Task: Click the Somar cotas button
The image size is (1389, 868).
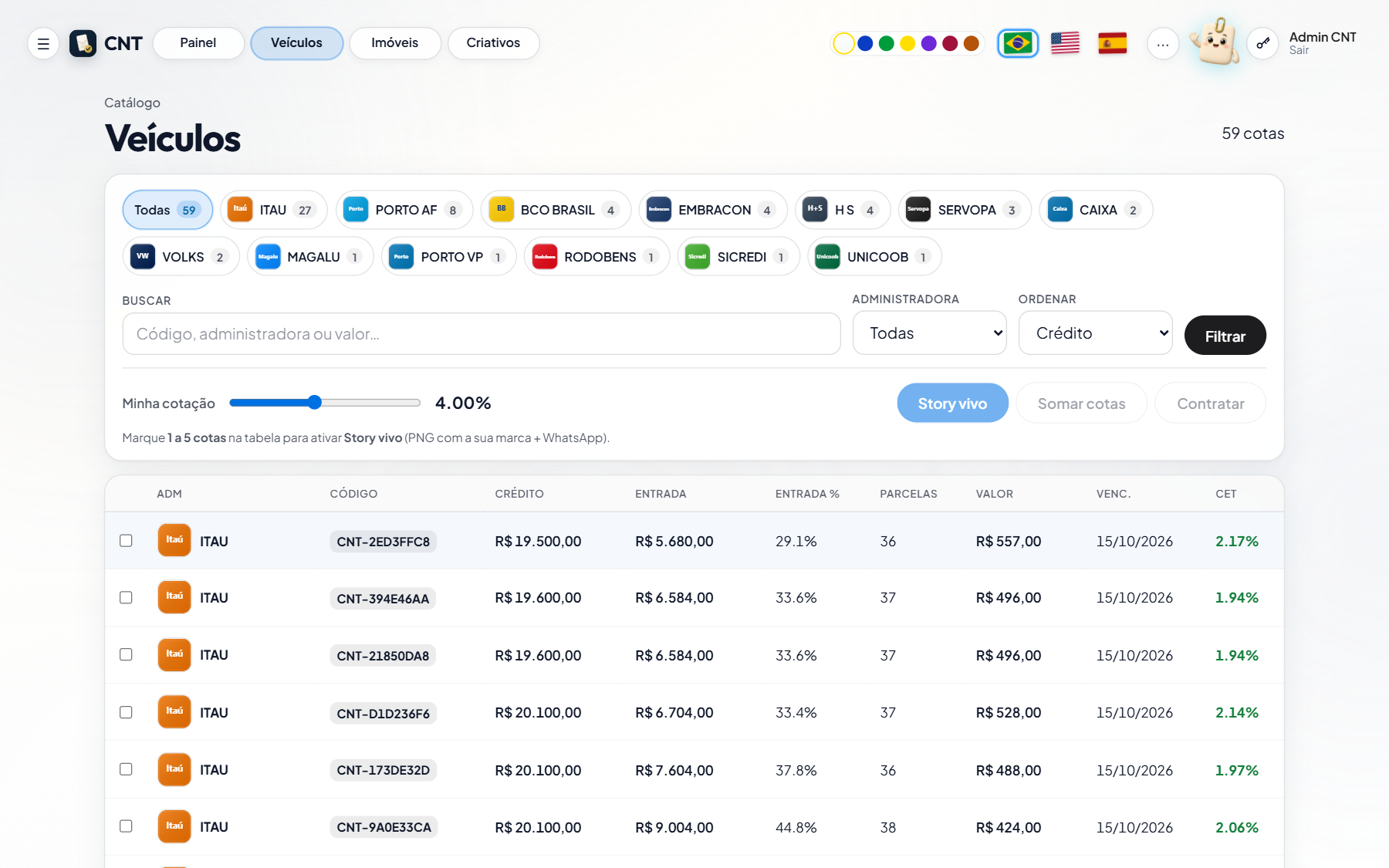Action: 1081,404
